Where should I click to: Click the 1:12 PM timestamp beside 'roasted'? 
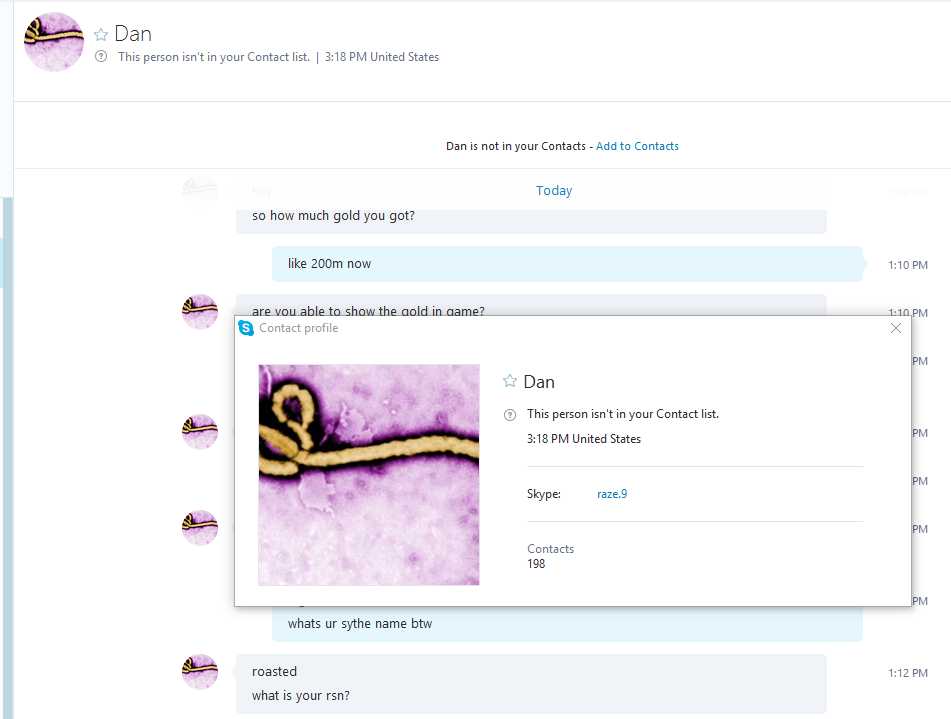click(x=908, y=673)
